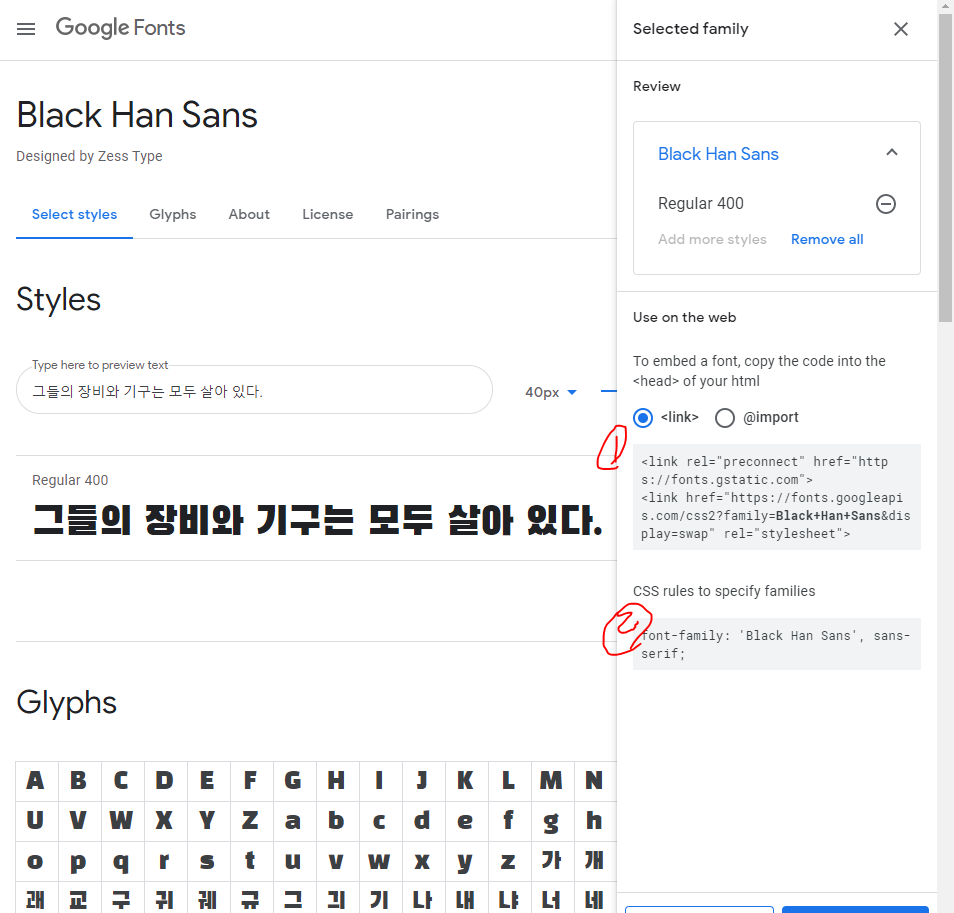
Task: Select glyph K in the grid
Action: coord(465,780)
